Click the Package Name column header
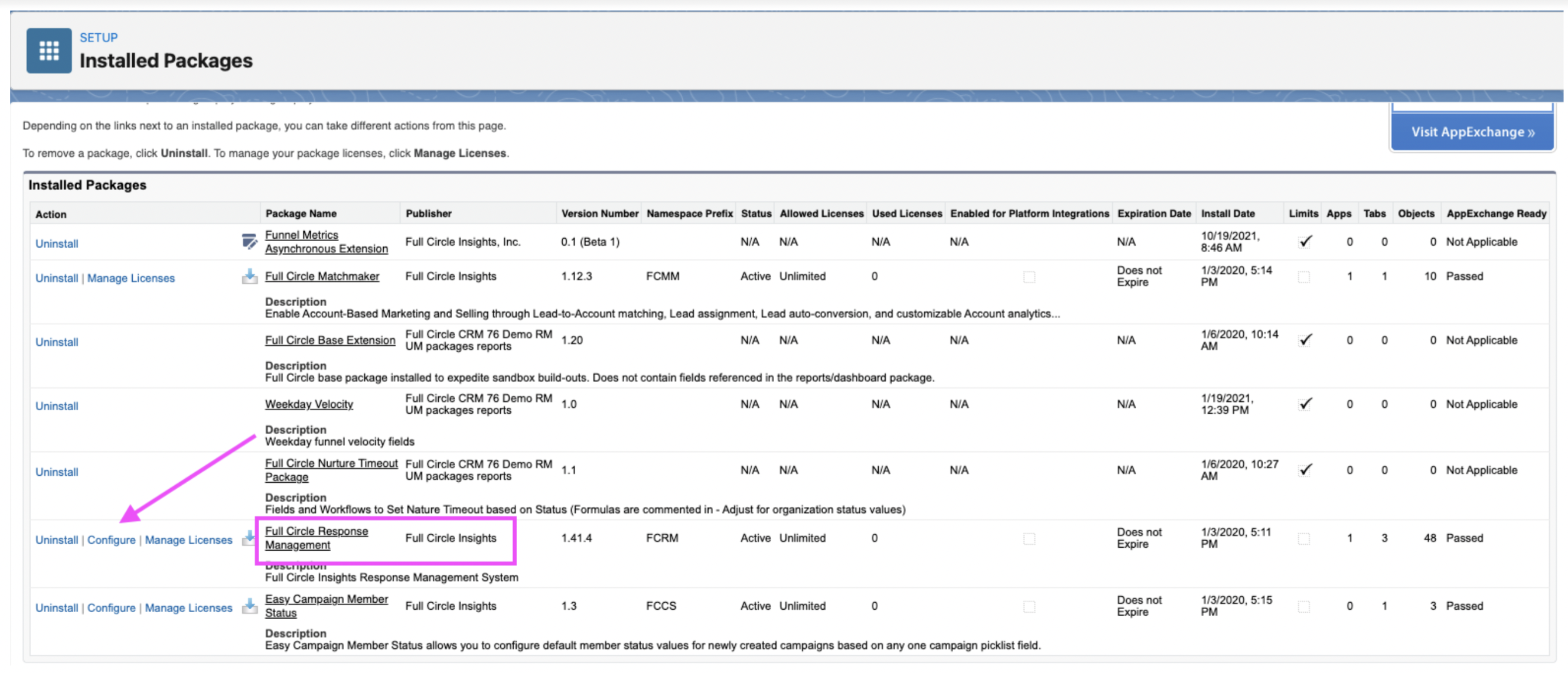The width and height of the screenshot is (1568, 673). coord(301,214)
